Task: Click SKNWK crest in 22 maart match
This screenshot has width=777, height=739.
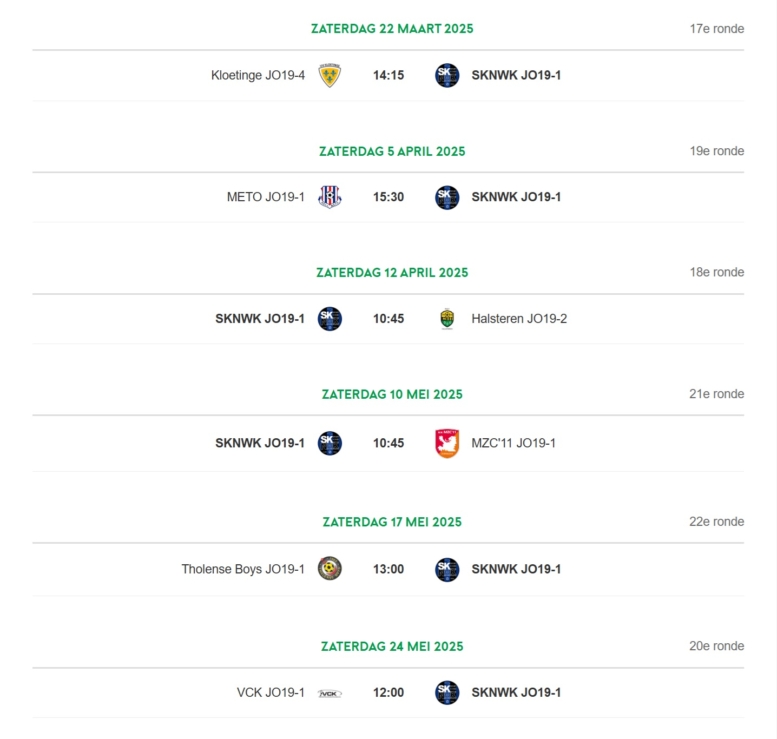Action: click(x=447, y=75)
